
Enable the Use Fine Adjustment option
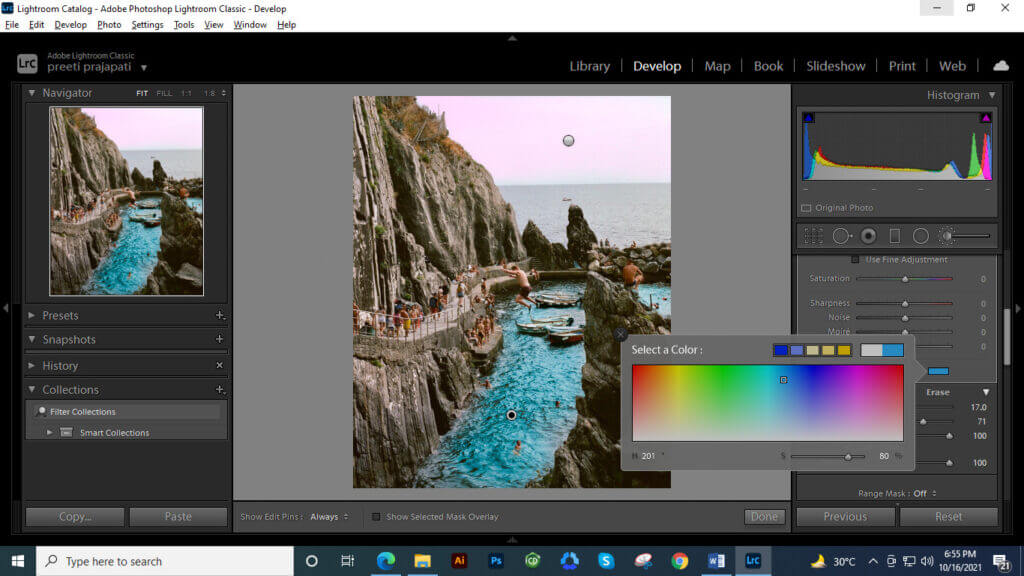(853, 258)
